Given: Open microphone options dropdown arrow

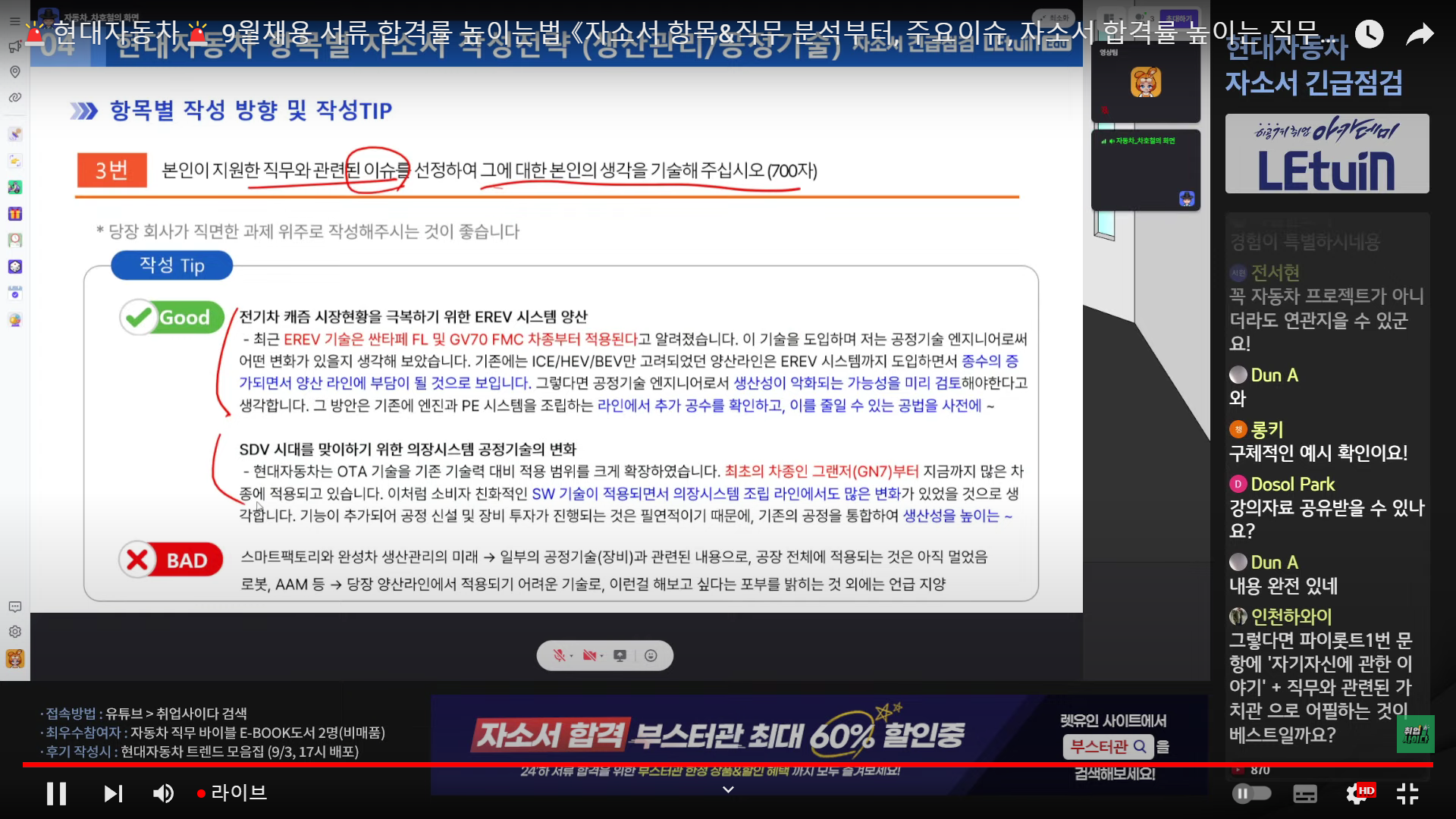Looking at the screenshot, I should (572, 655).
